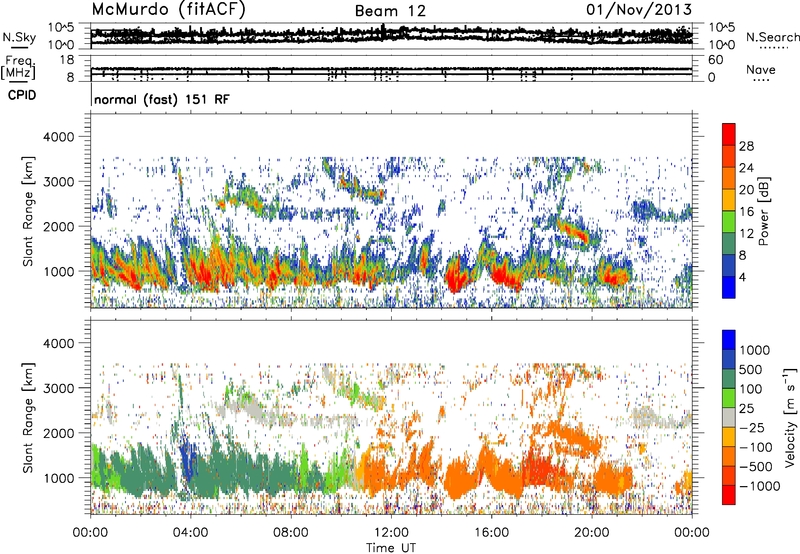Image resolution: width=800 pixels, height=554 pixels.
Task: Click 'Velocity [m s-1]' colorbar title
Action: click(790, 417)
